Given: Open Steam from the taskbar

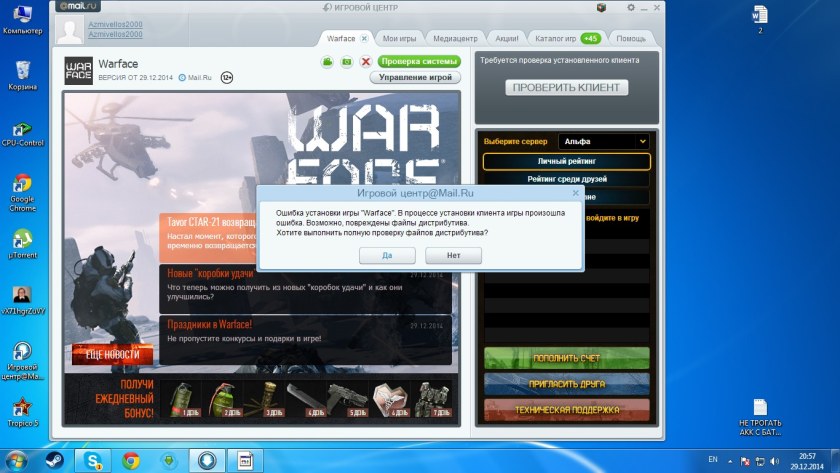Looking at the screenshot, I should coord(55,461).
